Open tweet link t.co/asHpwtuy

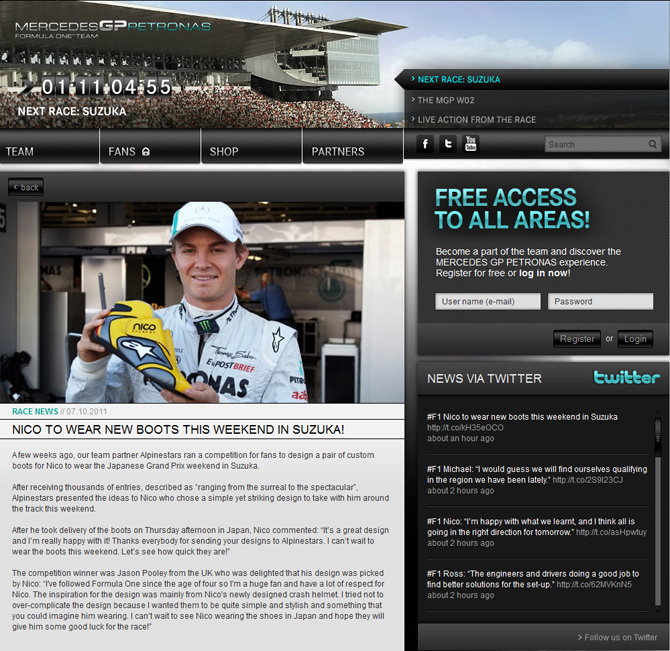point(611,532)
